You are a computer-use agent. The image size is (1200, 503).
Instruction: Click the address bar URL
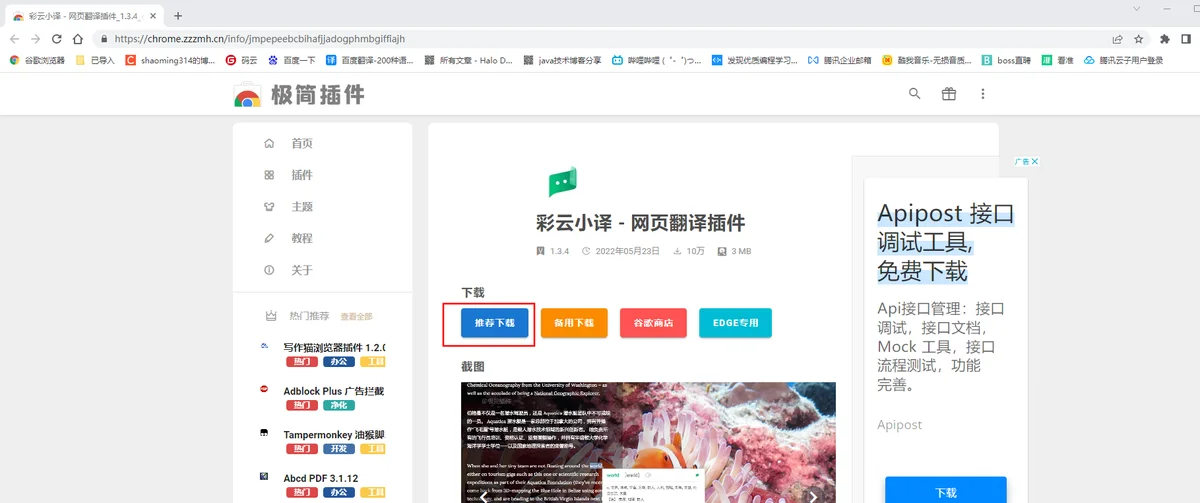pyautogui.click(x=259, y=39)
